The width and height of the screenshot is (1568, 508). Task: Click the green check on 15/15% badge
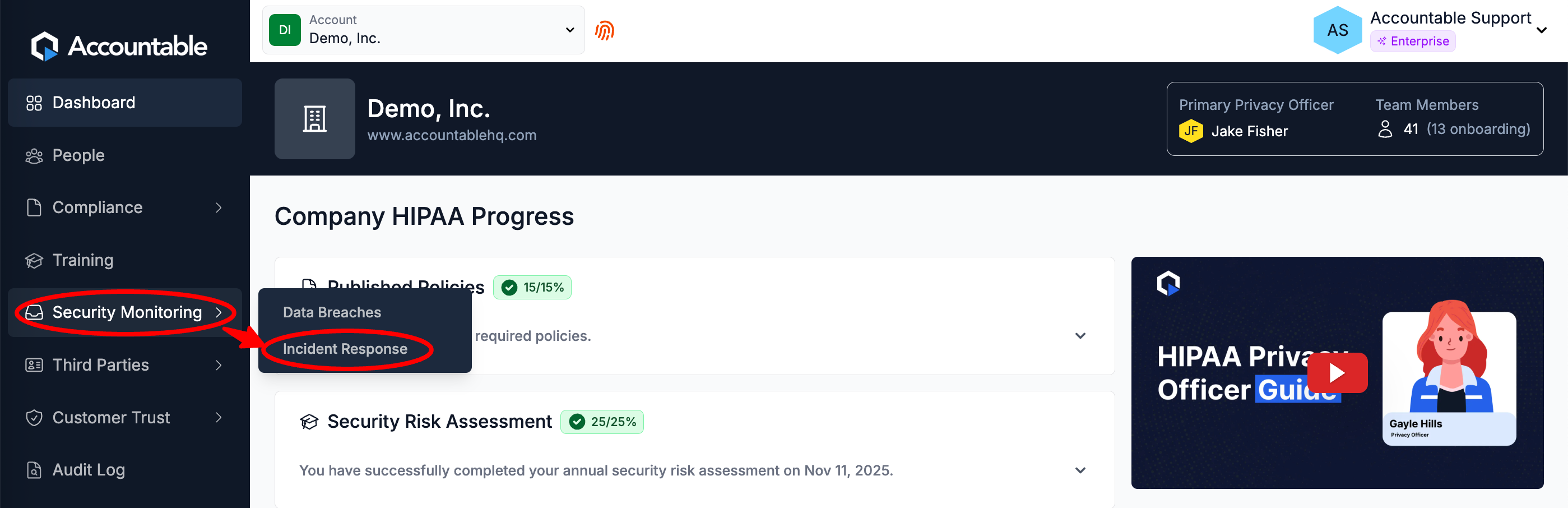(509, 288)
